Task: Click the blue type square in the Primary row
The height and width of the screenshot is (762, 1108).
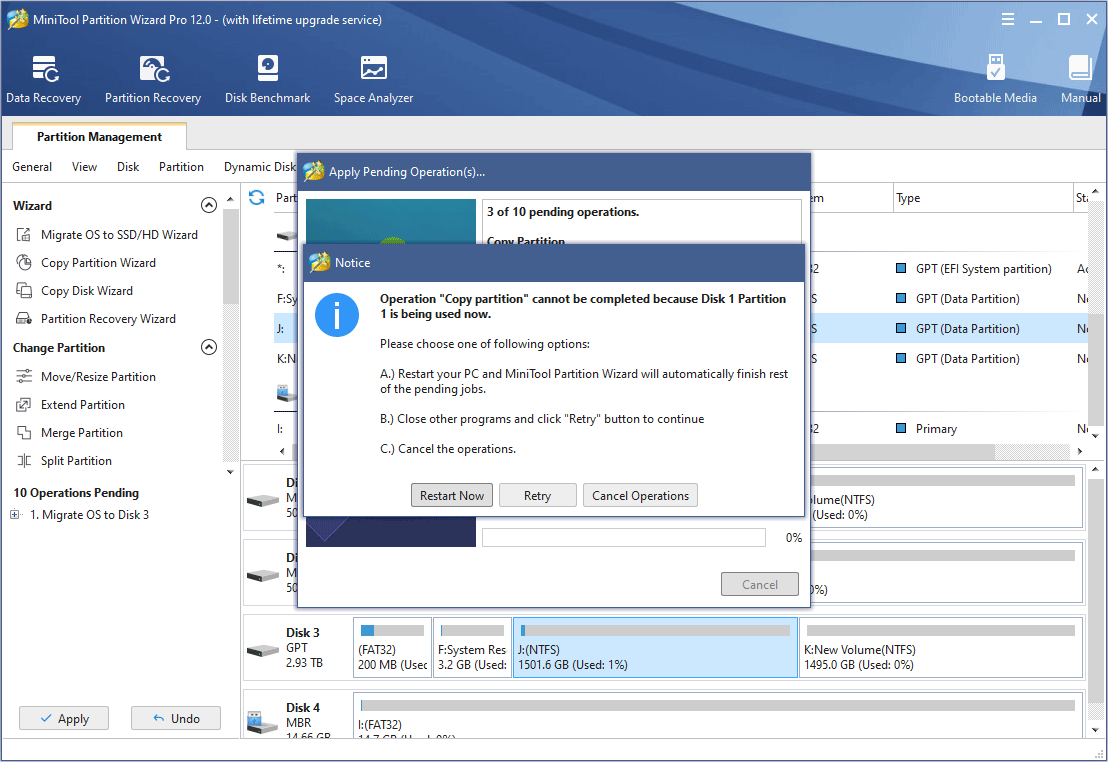Action: pyautogui.click(x=901, y=428)
